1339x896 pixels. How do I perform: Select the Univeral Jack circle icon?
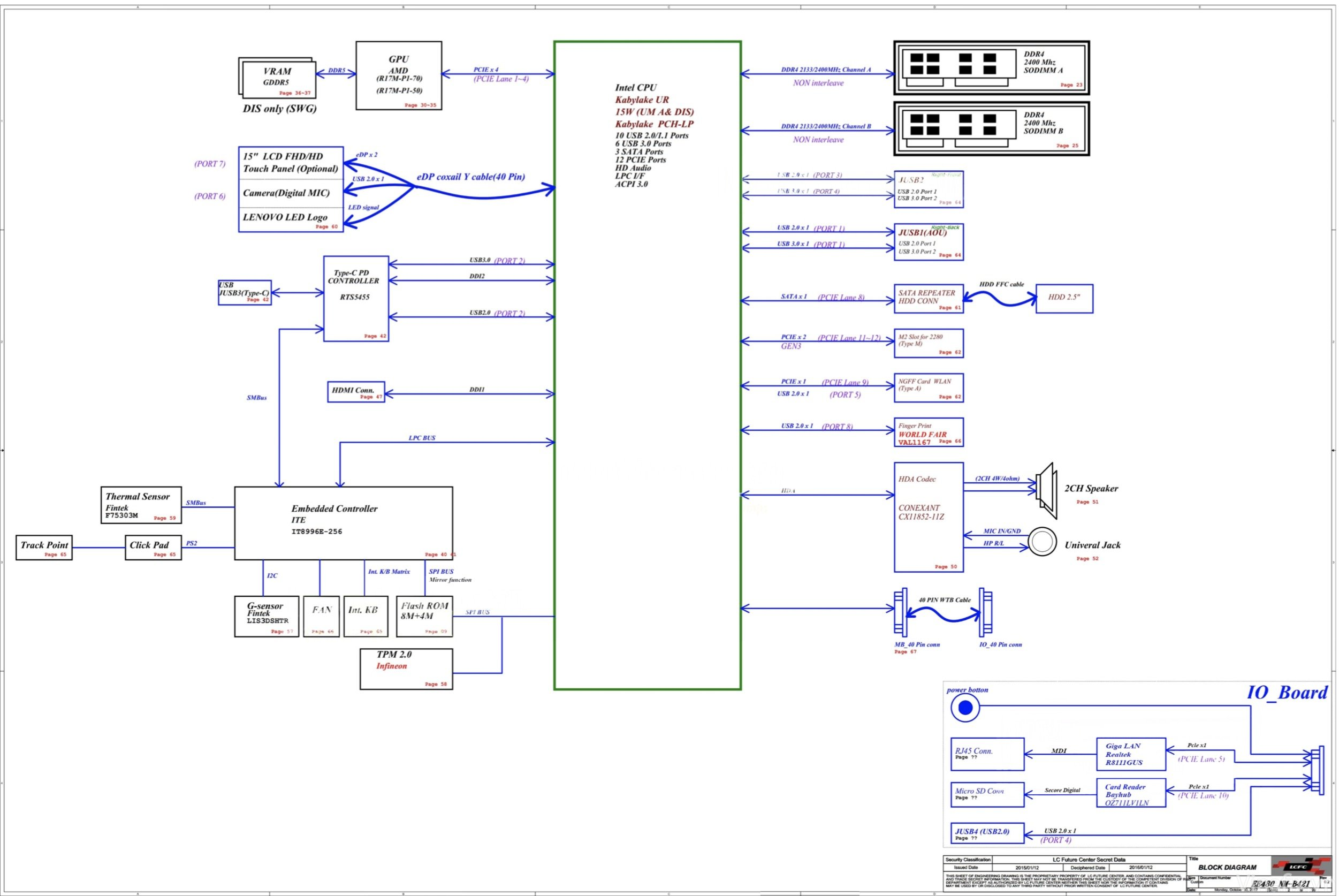[x=1042, y=542]
